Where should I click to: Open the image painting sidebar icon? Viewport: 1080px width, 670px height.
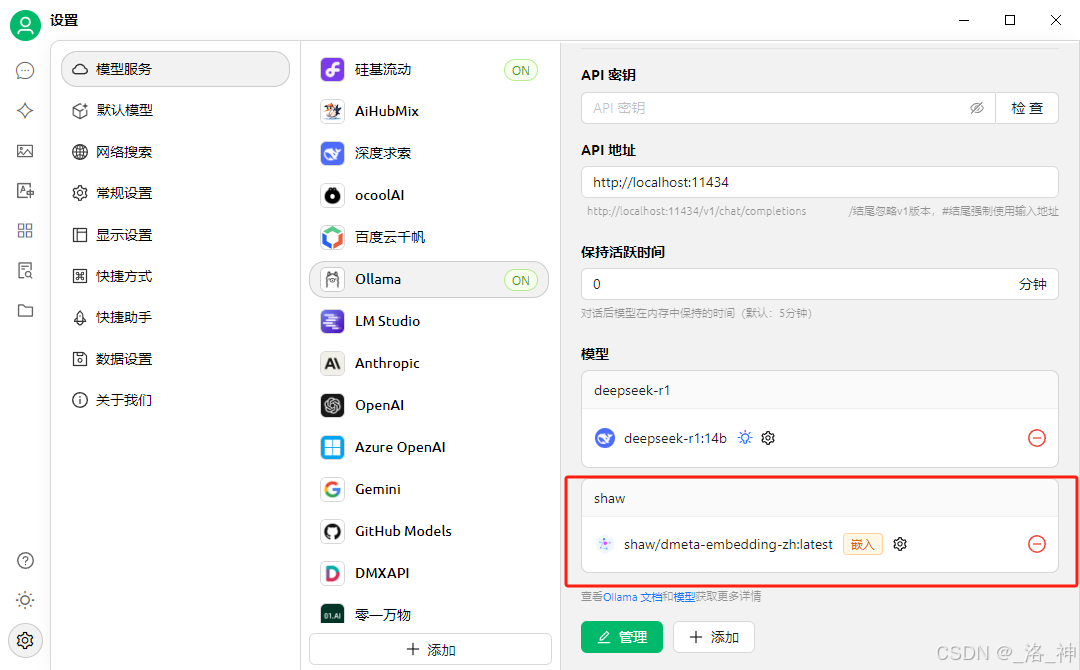25,151
